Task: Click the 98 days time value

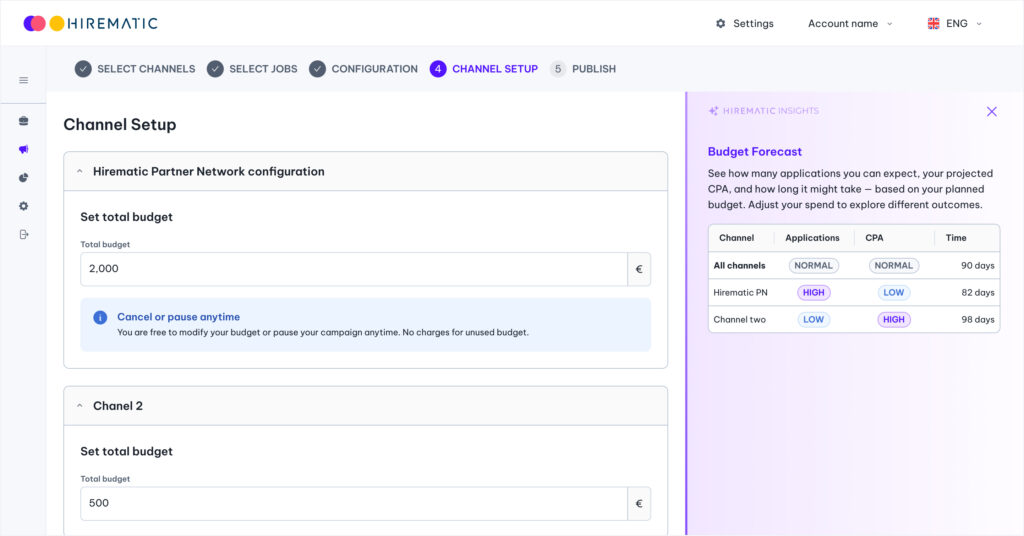Action: tap(978, 319)
